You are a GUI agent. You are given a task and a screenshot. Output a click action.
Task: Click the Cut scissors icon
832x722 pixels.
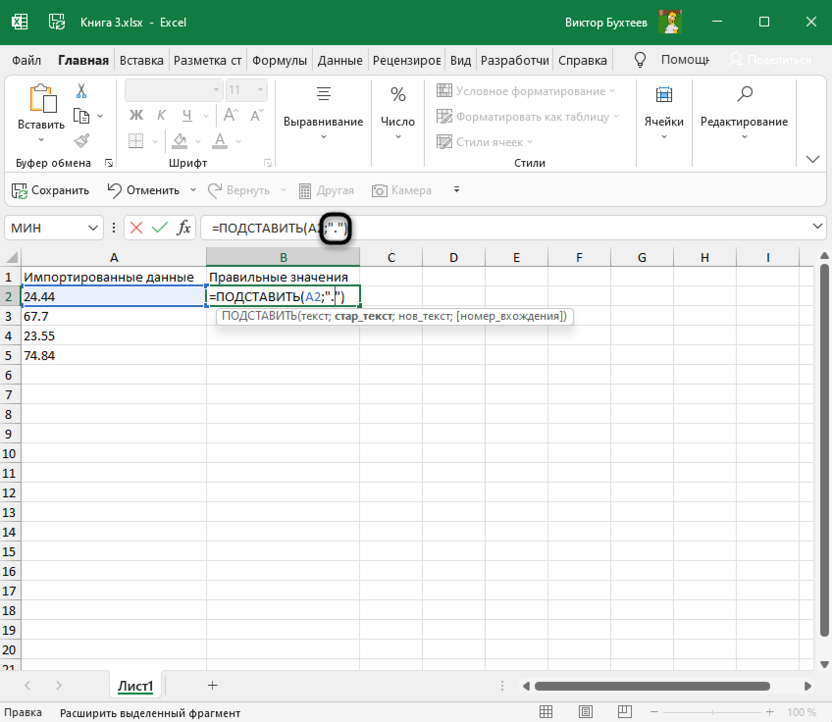pos(81,91)
